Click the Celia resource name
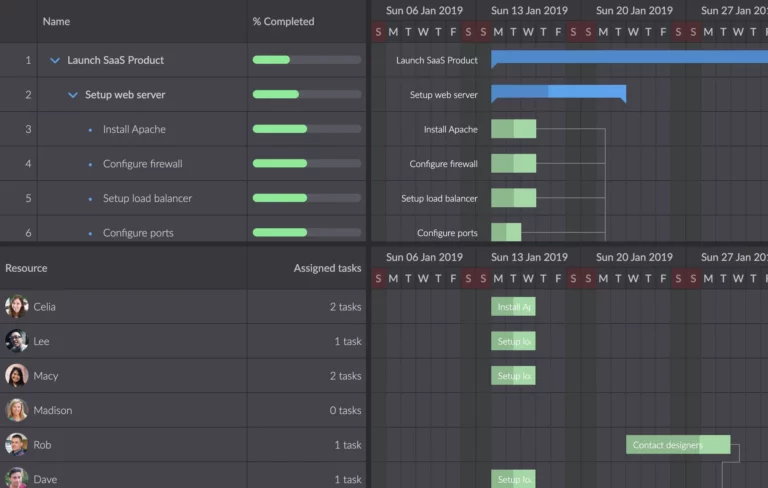This screenshot has width=768, height=488. click(45, 307)
